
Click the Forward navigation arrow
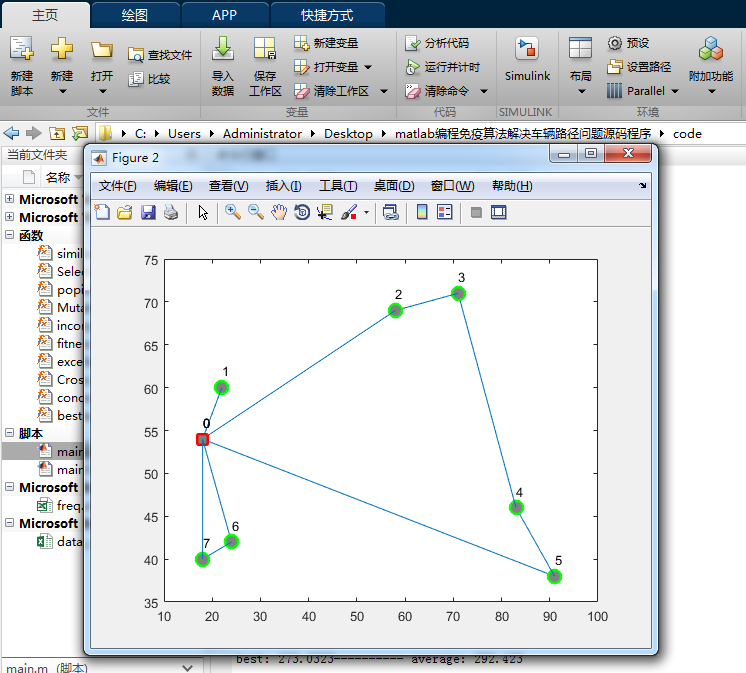33,133
